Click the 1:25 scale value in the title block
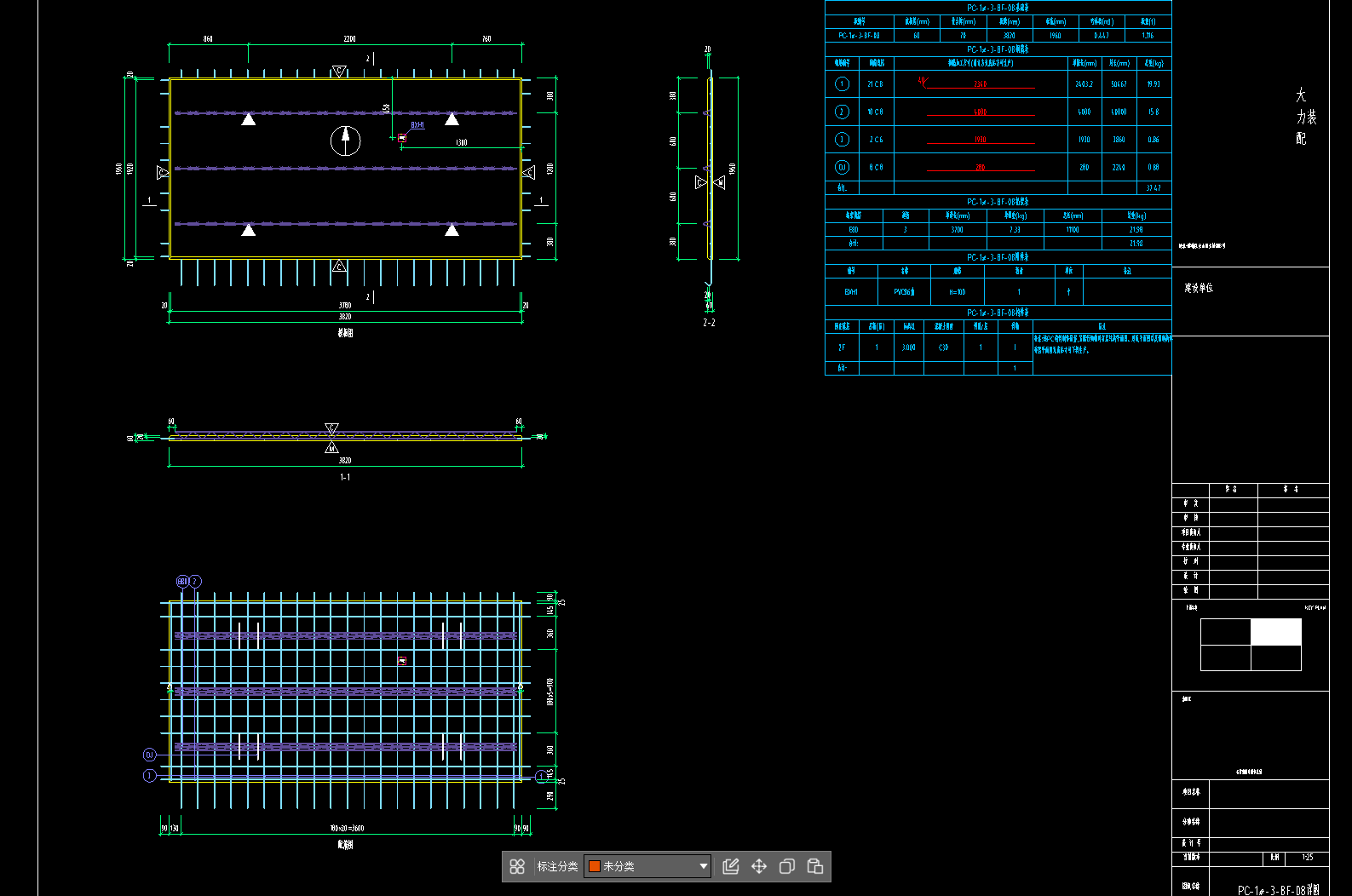 (x=1308, y=858)
